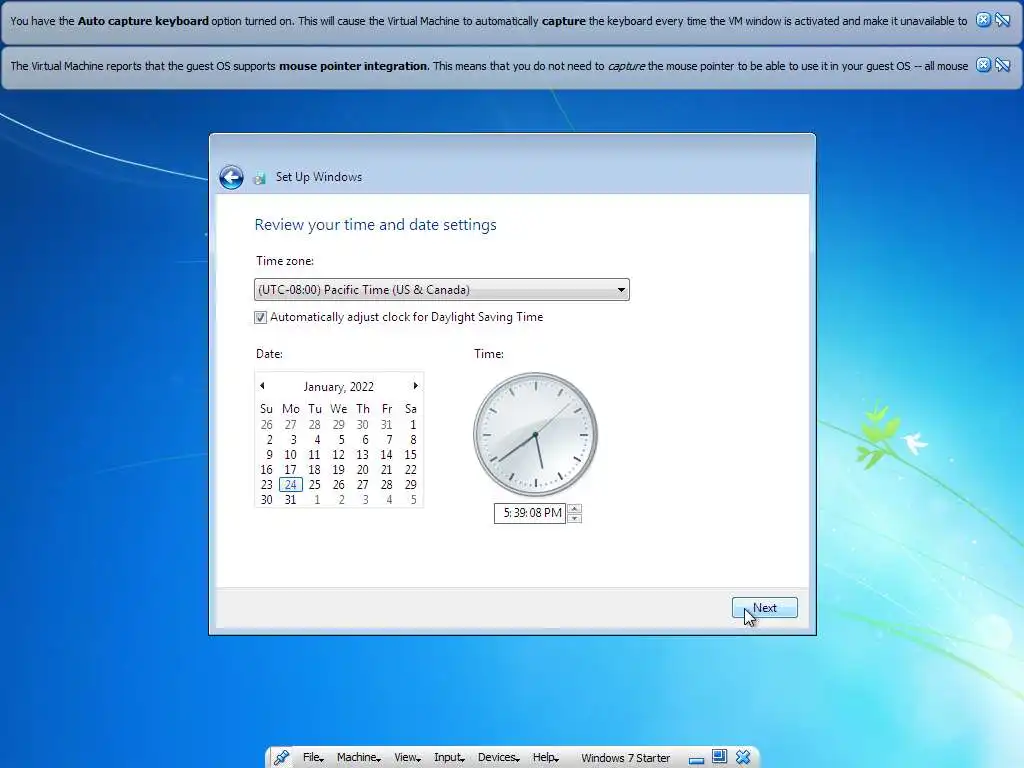Select date 10 in the calendar
The image size is (1024, 768).
[291, 455]
